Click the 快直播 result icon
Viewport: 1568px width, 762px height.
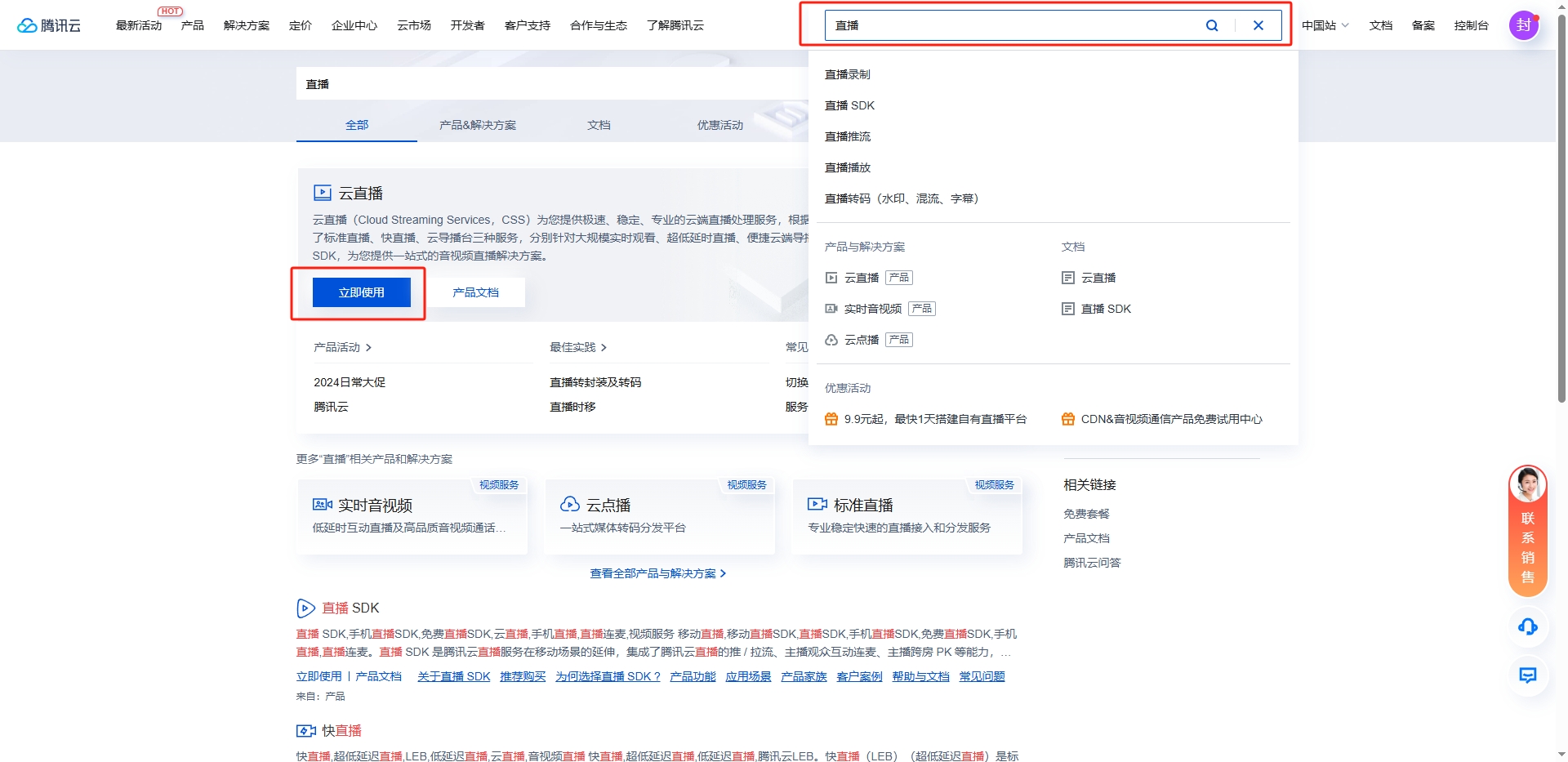coord(306,730)
